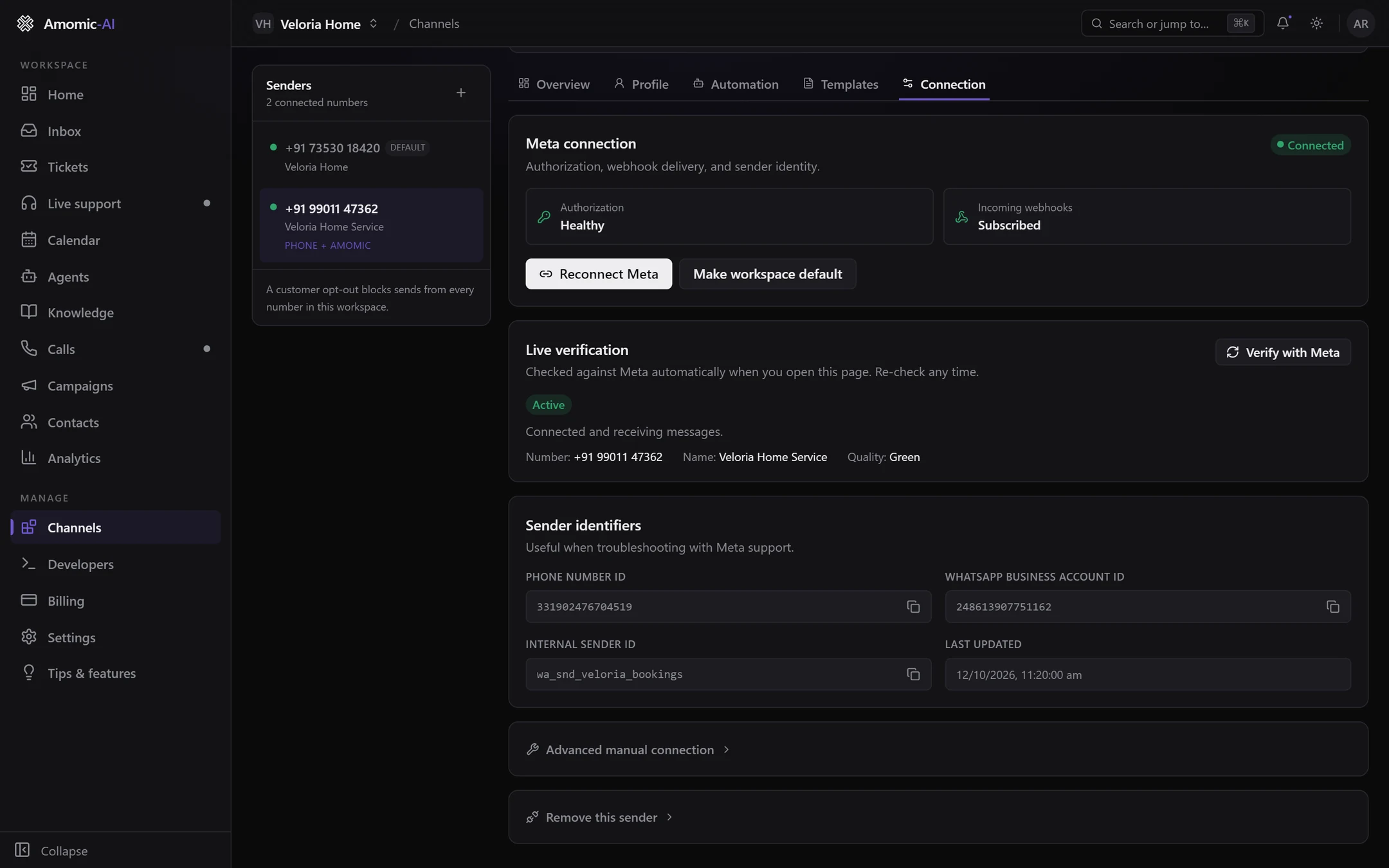Copy the Internal Sender ID
Viewport: 1389px width, 868px height.
coord(913,674)
